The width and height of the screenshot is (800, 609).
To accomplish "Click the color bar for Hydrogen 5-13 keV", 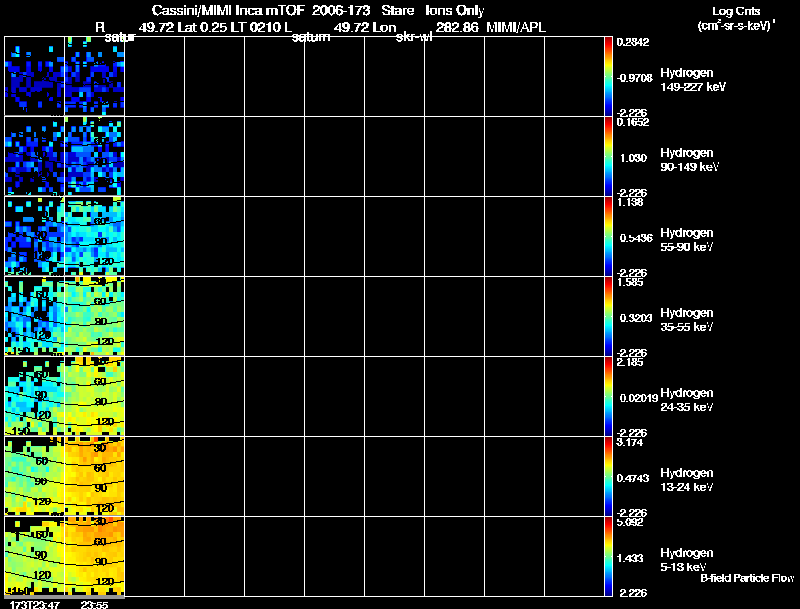I will [608, 556].
